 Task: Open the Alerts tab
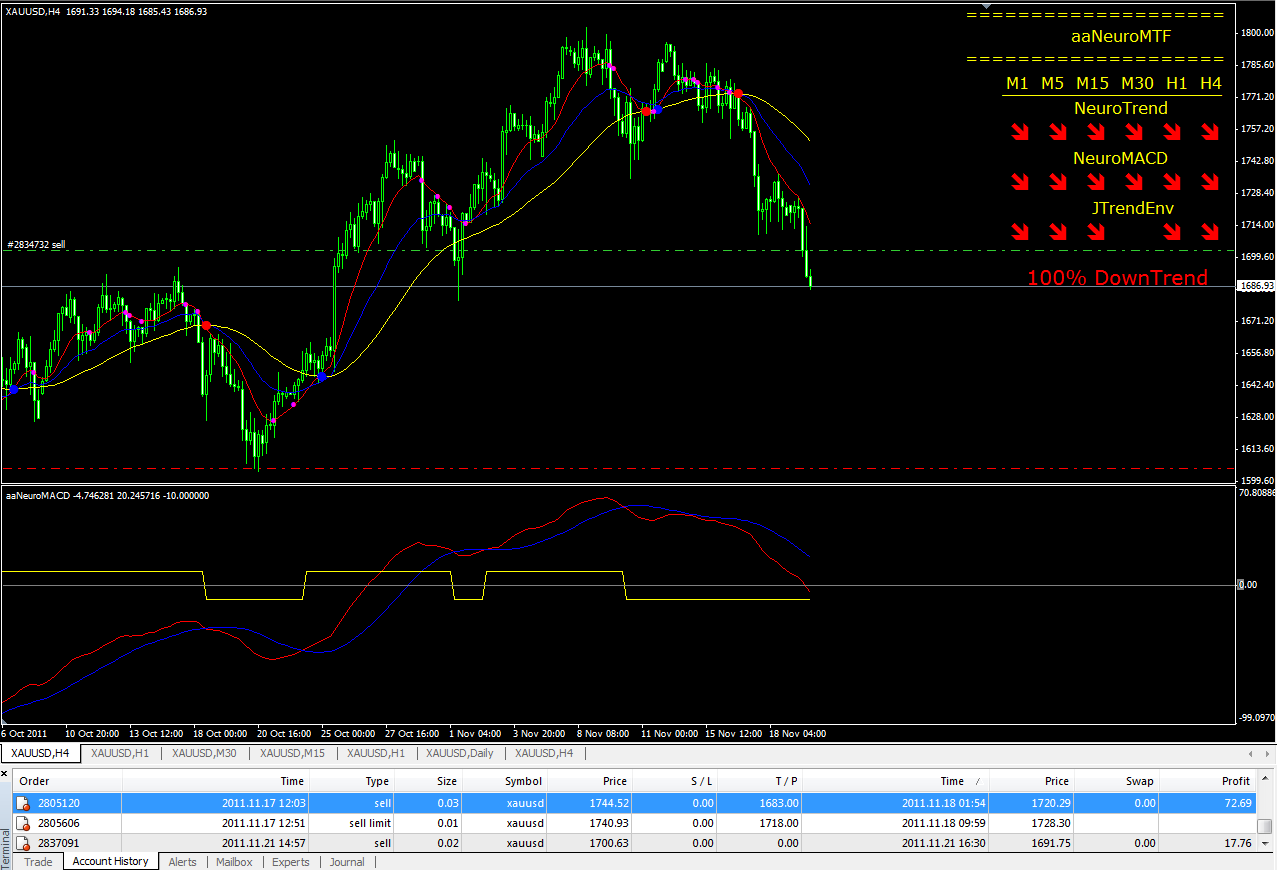(182, 861)
